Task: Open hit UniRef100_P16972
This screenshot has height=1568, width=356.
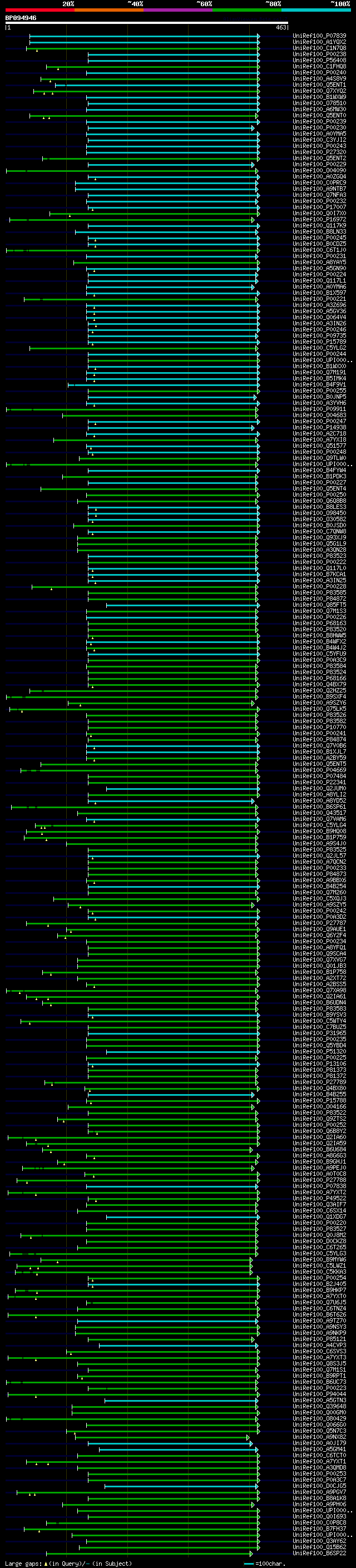Action: pos(319,219)
